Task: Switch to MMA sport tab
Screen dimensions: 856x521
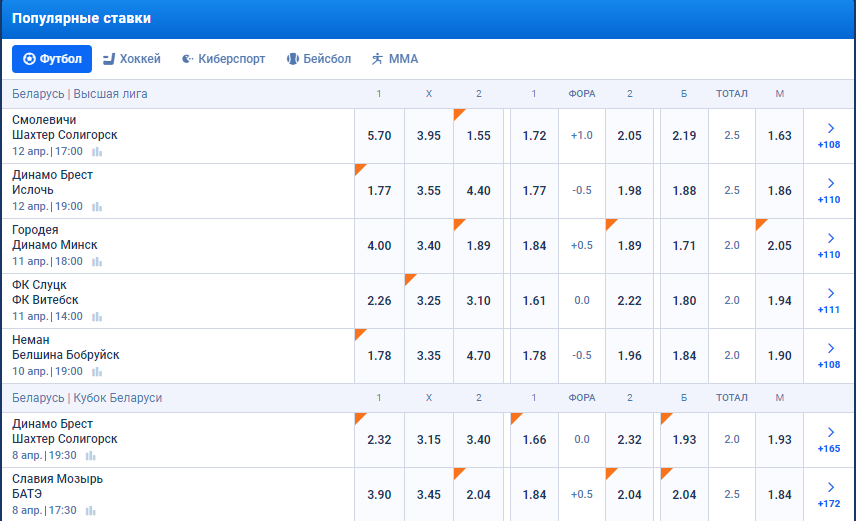Action: click(x=394, y=59)
